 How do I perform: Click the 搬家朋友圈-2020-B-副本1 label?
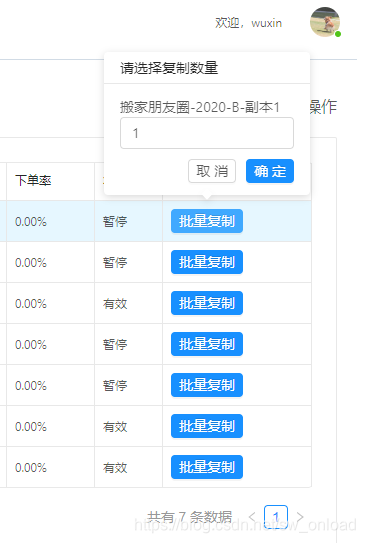[x=200, y=107]
